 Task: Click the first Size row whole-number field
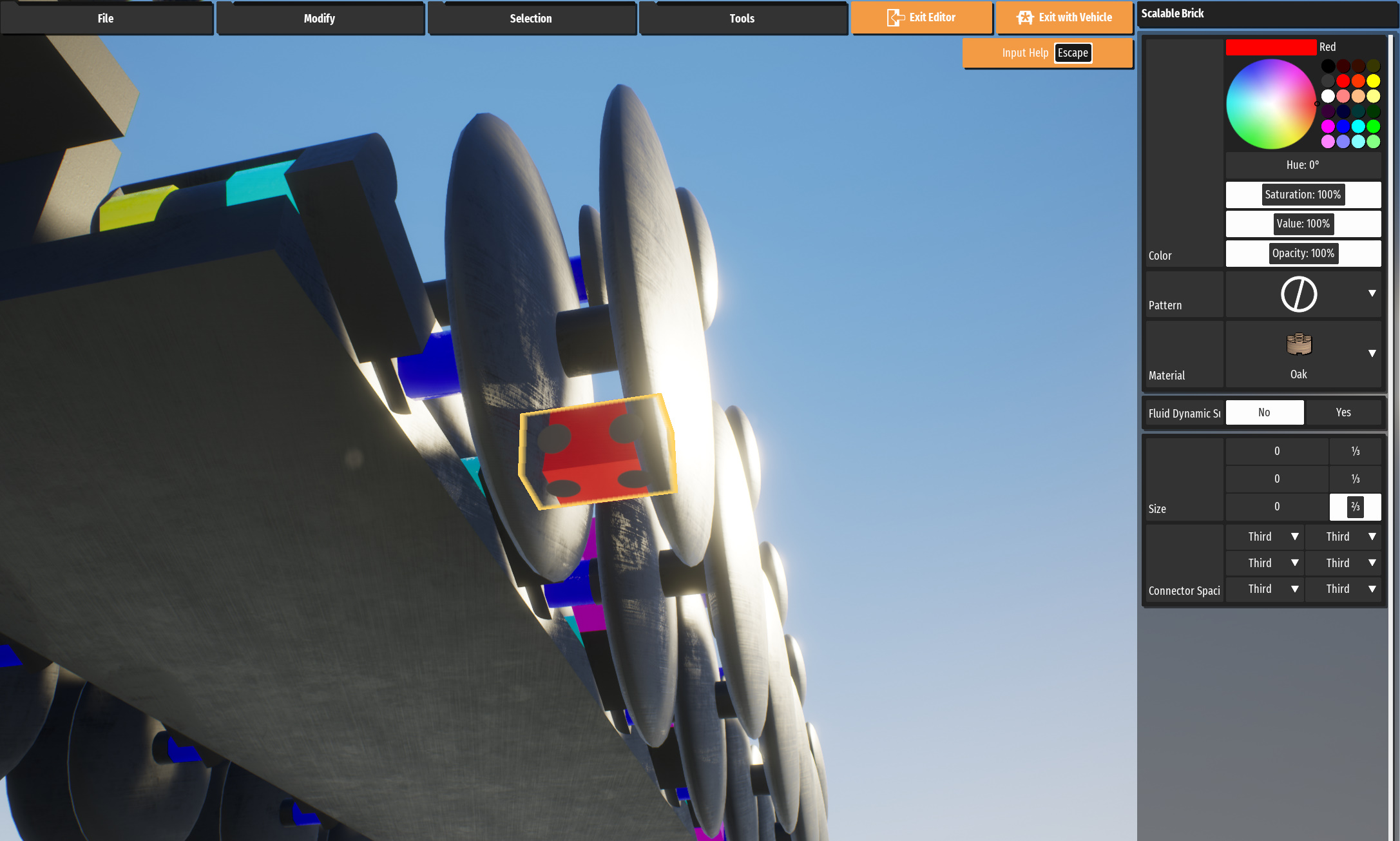pyautogui.click(x=1276, y=451)
